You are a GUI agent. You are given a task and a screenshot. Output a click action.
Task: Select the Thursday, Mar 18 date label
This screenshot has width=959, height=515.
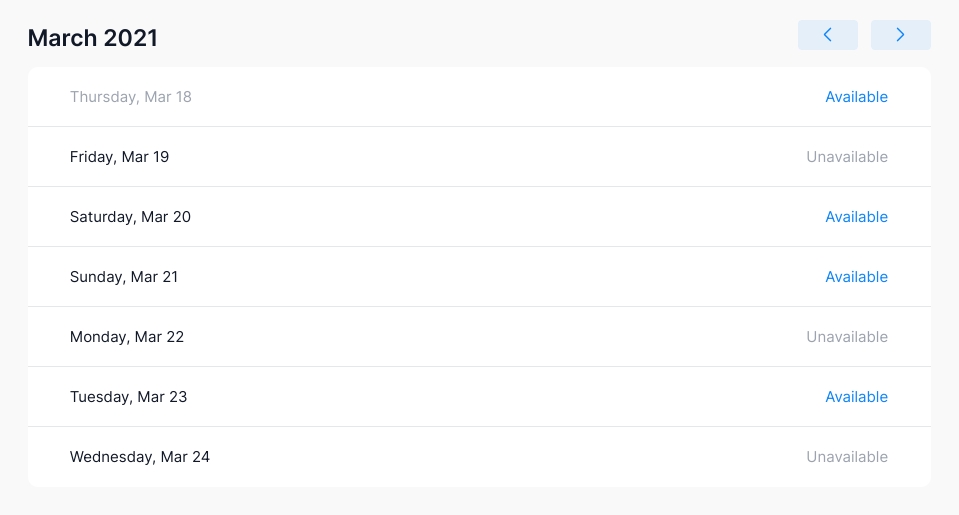click(131, 97)
